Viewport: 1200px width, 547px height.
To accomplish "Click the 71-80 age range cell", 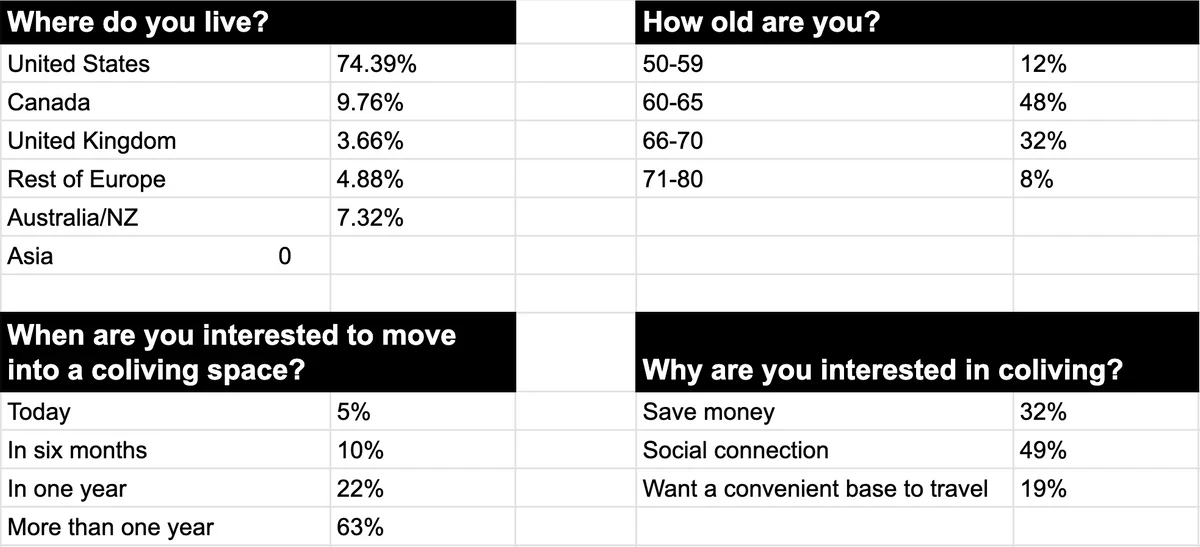I will pos(824,180).
